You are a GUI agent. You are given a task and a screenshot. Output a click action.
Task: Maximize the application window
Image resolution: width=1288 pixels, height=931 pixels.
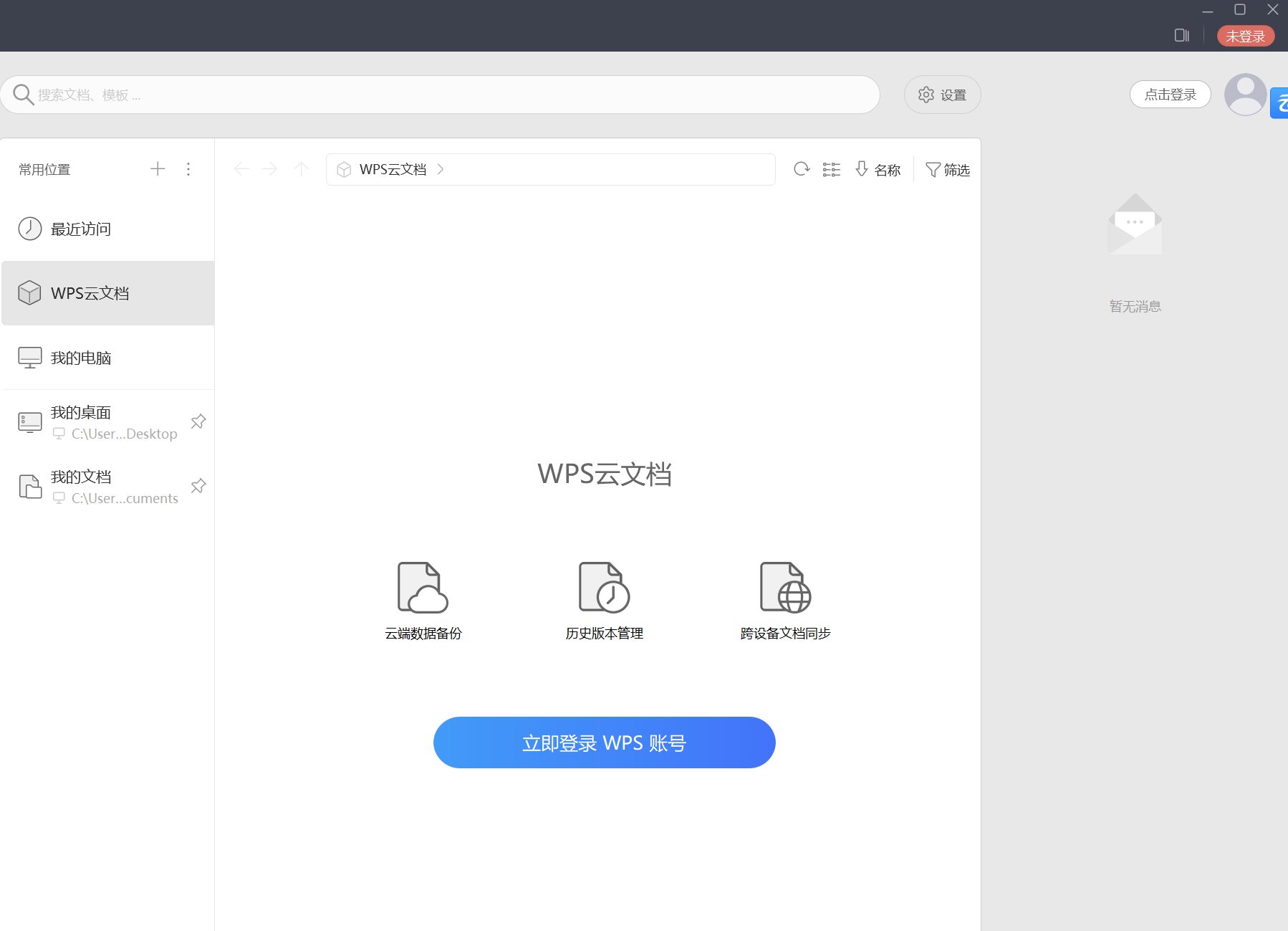click(1240, 9)
